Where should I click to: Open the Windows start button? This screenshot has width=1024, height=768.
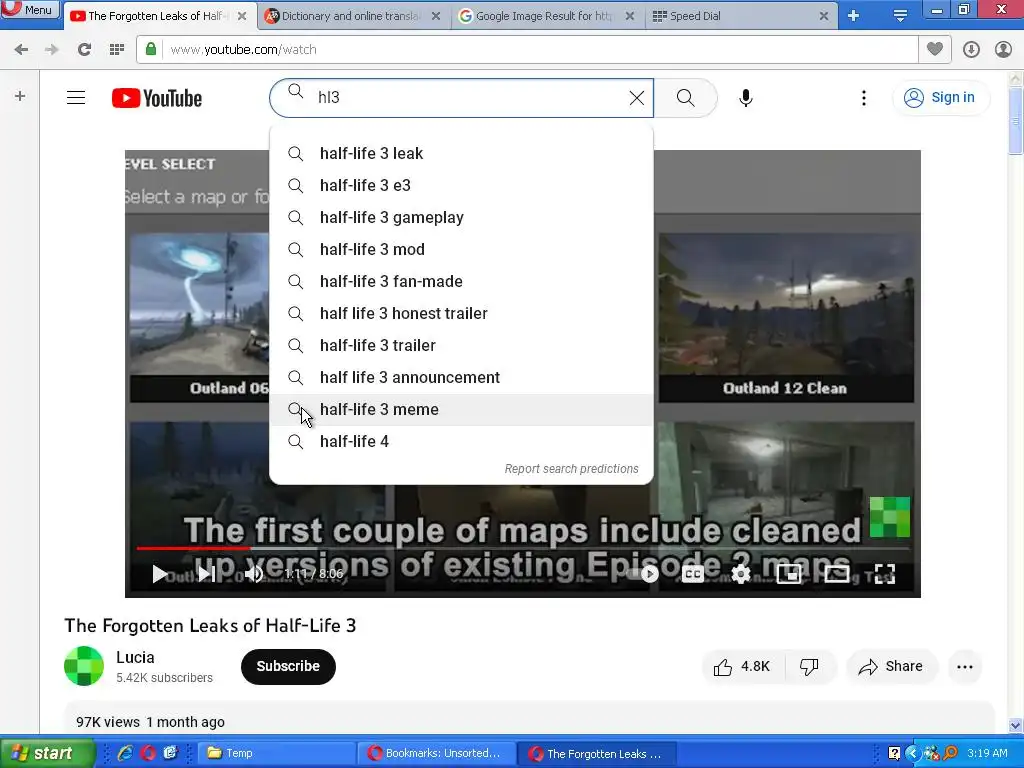(47, 753)
